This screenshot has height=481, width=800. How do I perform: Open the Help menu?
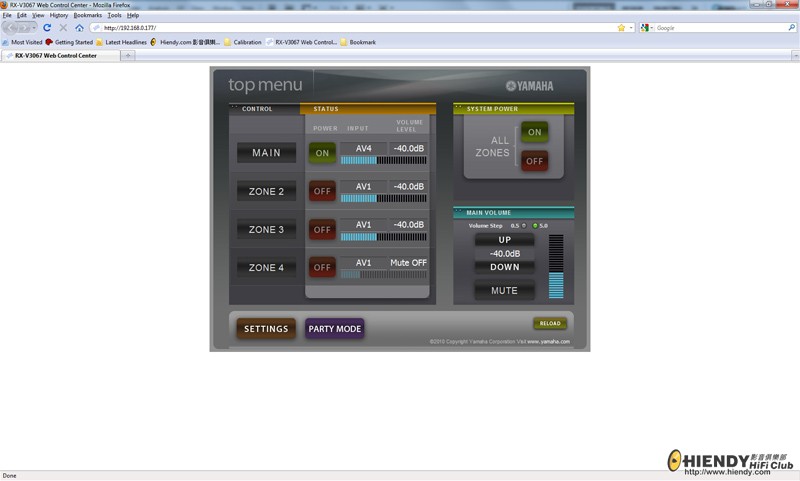(133, 15)
